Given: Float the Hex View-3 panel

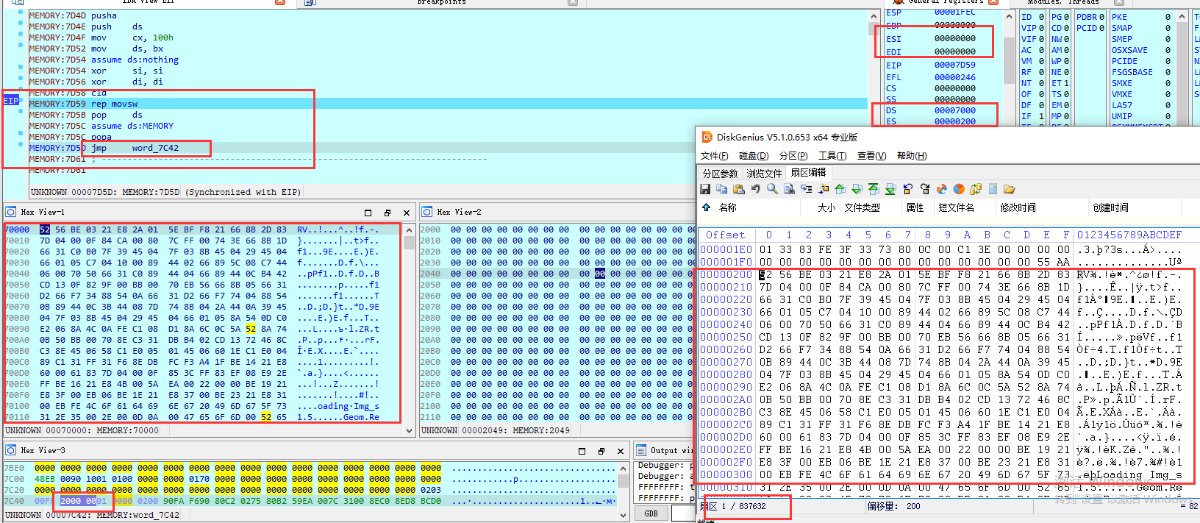Looking at the screenshot, I should click(601, 451).
